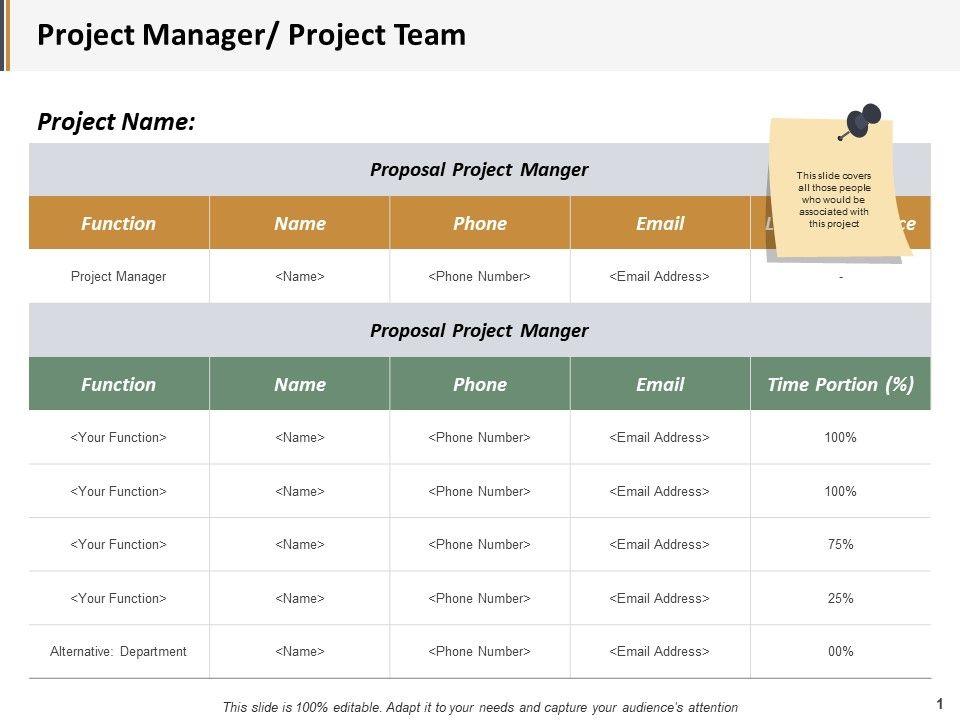Viewport: 960px width, 720px height.
Task: Click the Email Address cell in Project Manager row
Action: (x=660, y=276)
